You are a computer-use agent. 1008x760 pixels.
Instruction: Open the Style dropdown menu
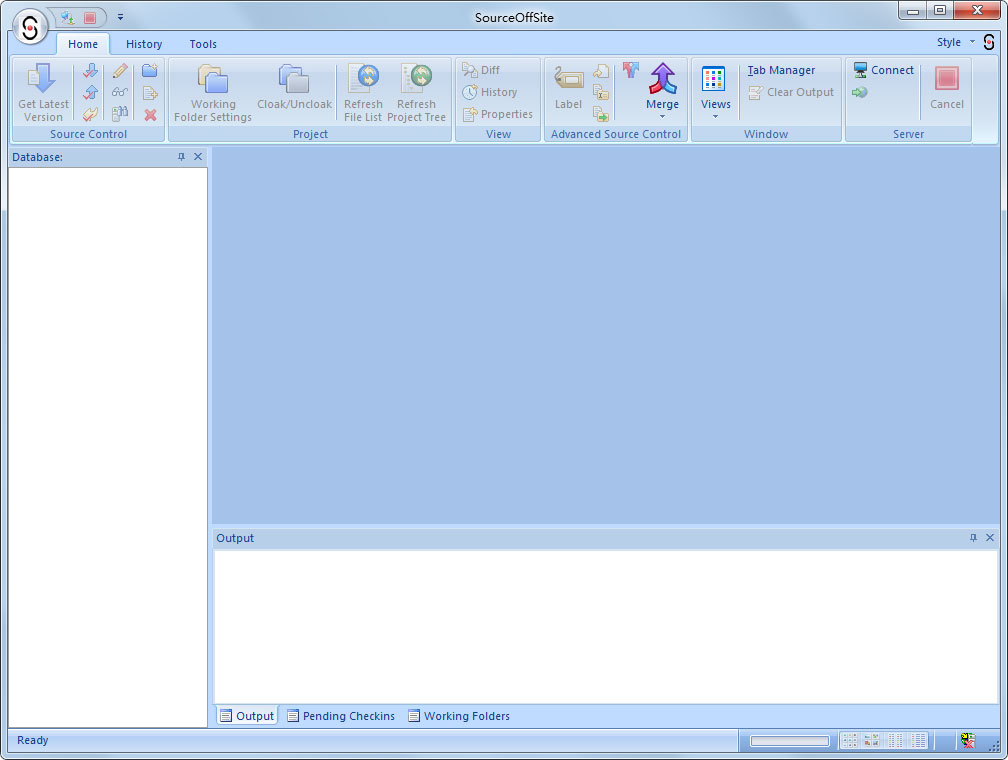coord(955,42)
